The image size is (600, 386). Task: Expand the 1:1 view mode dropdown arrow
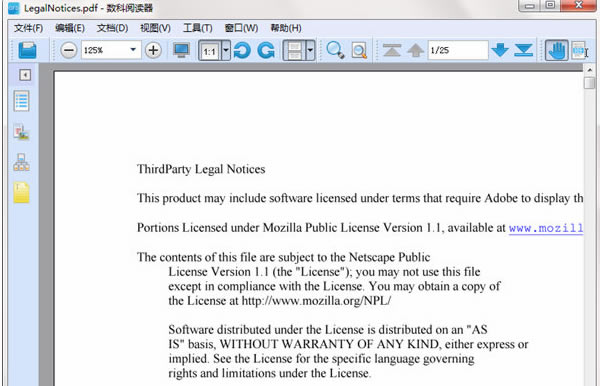pos(226,50)
